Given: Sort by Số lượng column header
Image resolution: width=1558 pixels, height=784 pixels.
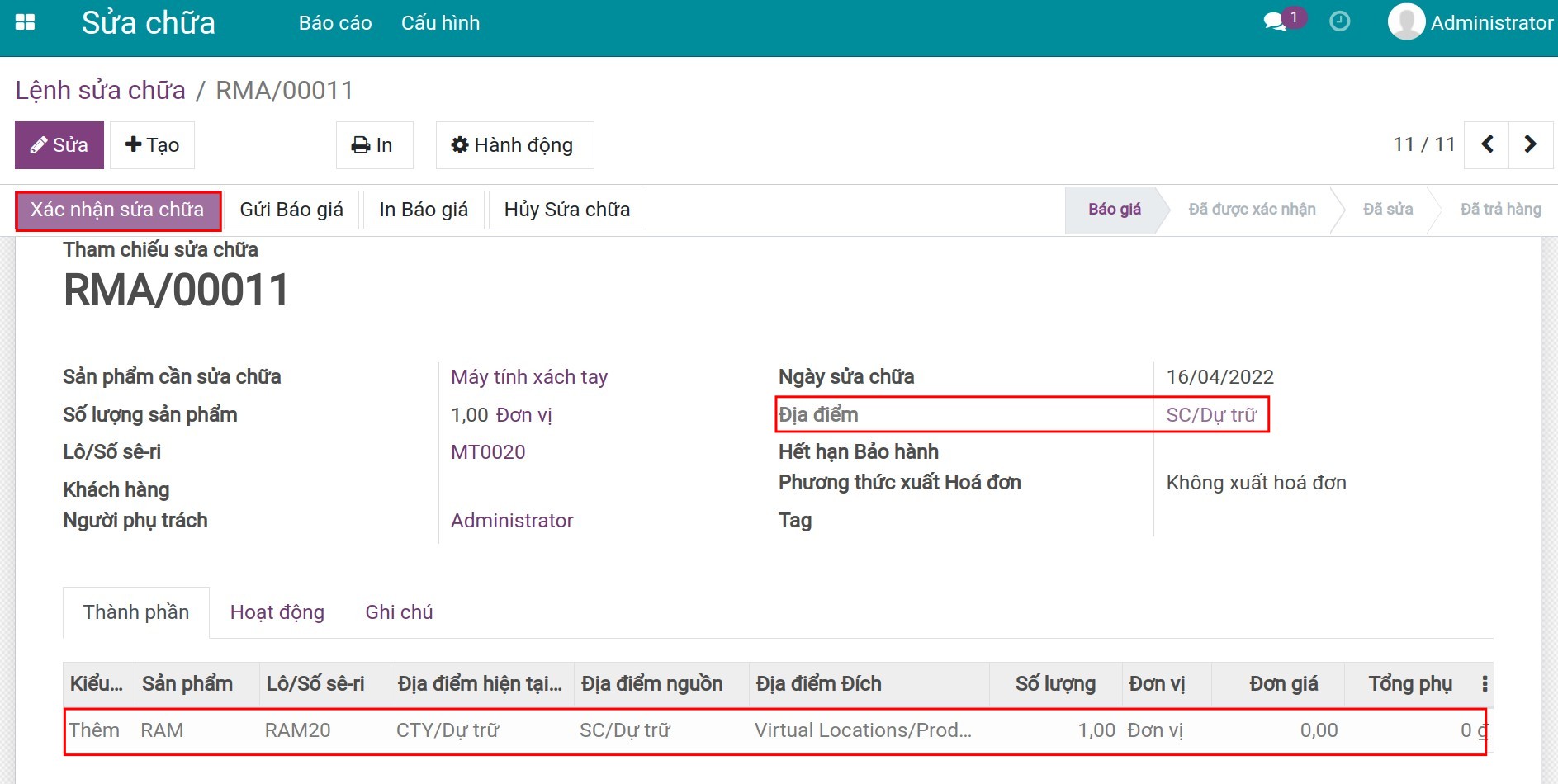Looking at the screenshot, I should (1055, 684).
